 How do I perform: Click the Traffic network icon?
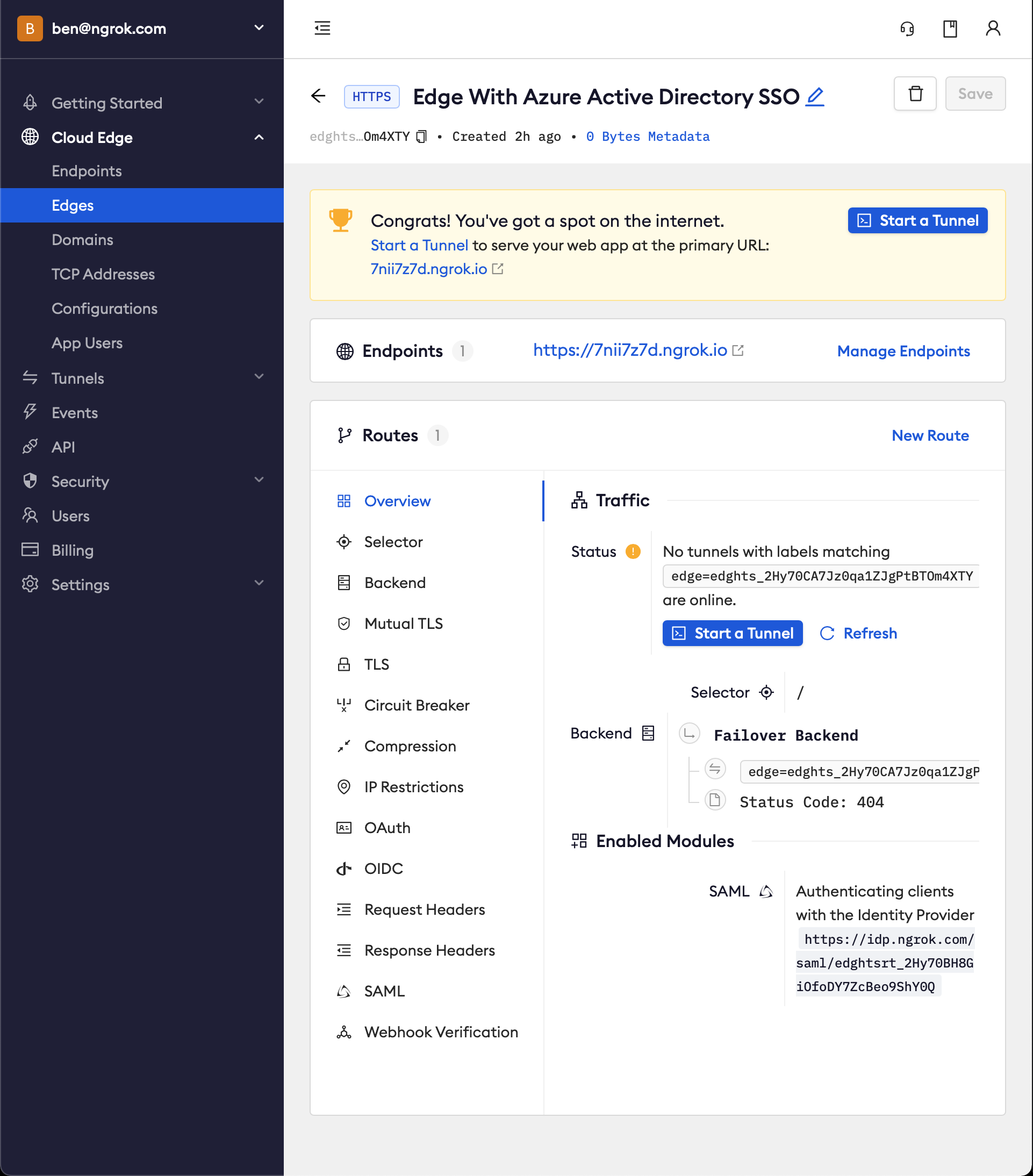click(x=579, y=500)
